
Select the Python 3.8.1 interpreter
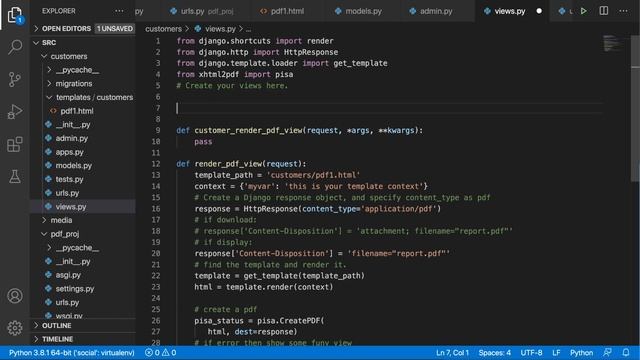click(71, 353)
